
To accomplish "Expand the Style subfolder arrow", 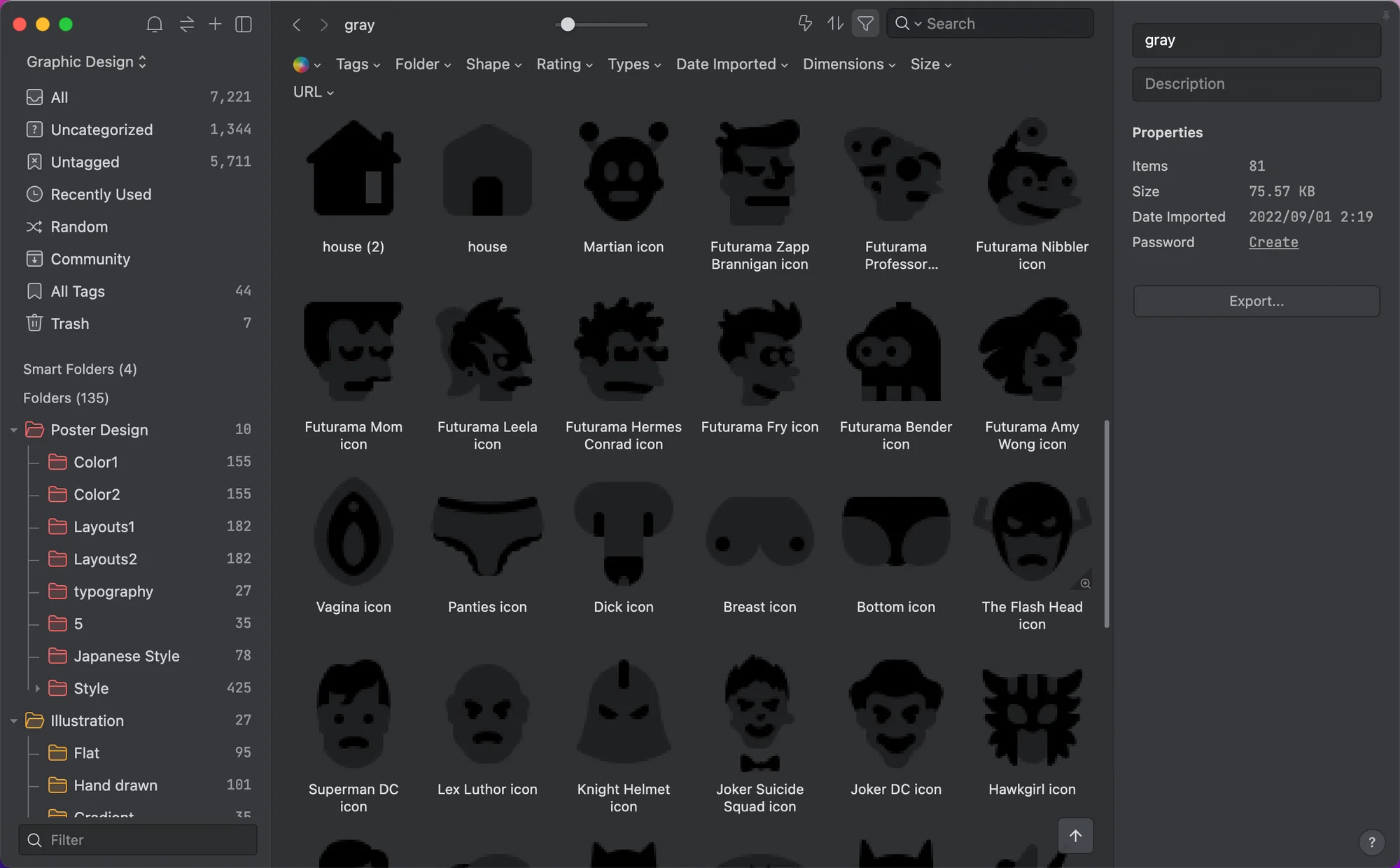I will point(37,688).
